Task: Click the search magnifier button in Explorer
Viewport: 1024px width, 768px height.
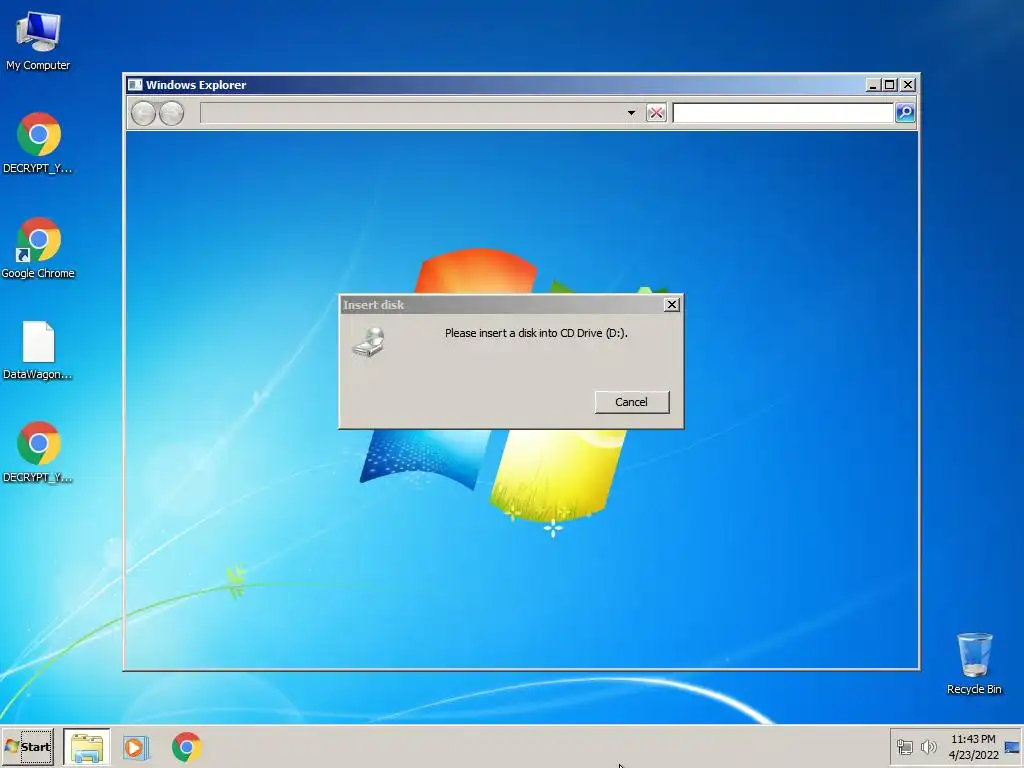Action: (904, 113)
